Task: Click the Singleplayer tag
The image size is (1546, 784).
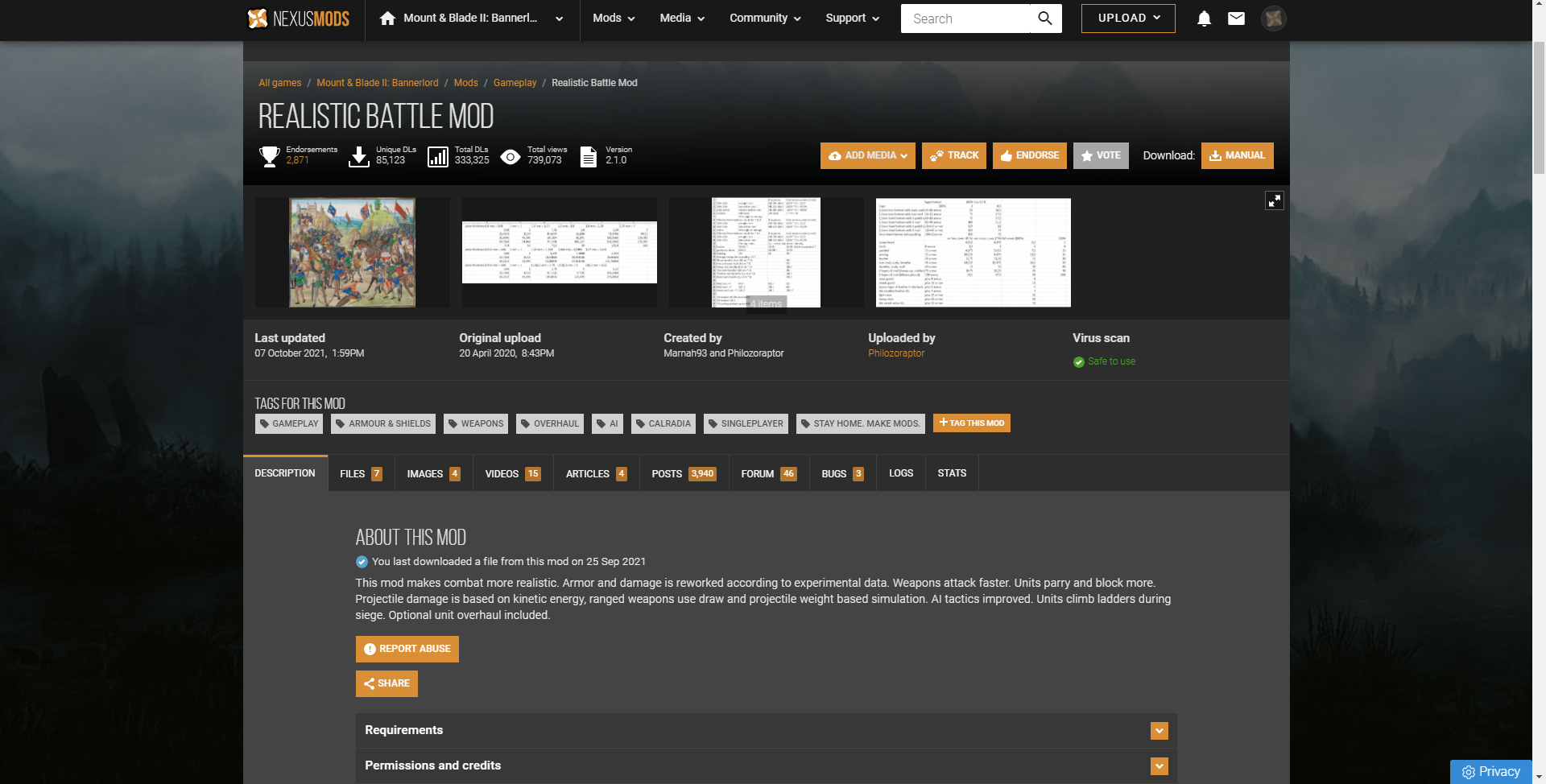Action: pyautogui.click(x=746, y=424)
